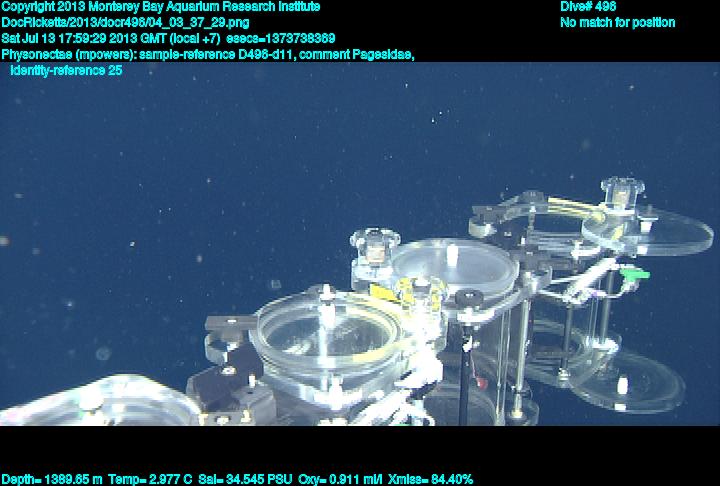Click the yellow tag on the sampler

pyautogui.click(x=384, y=293)
